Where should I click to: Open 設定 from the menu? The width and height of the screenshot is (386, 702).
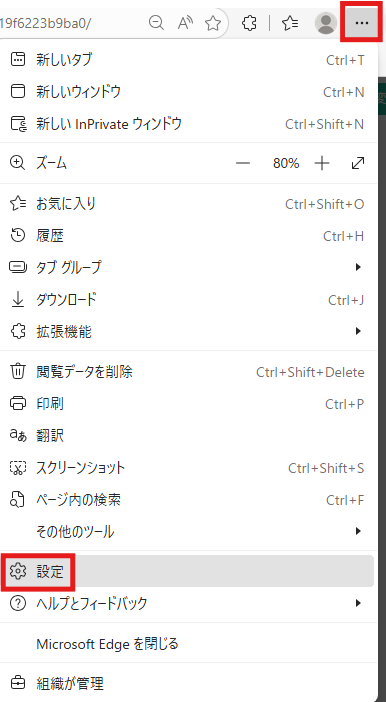pos(187,571)
